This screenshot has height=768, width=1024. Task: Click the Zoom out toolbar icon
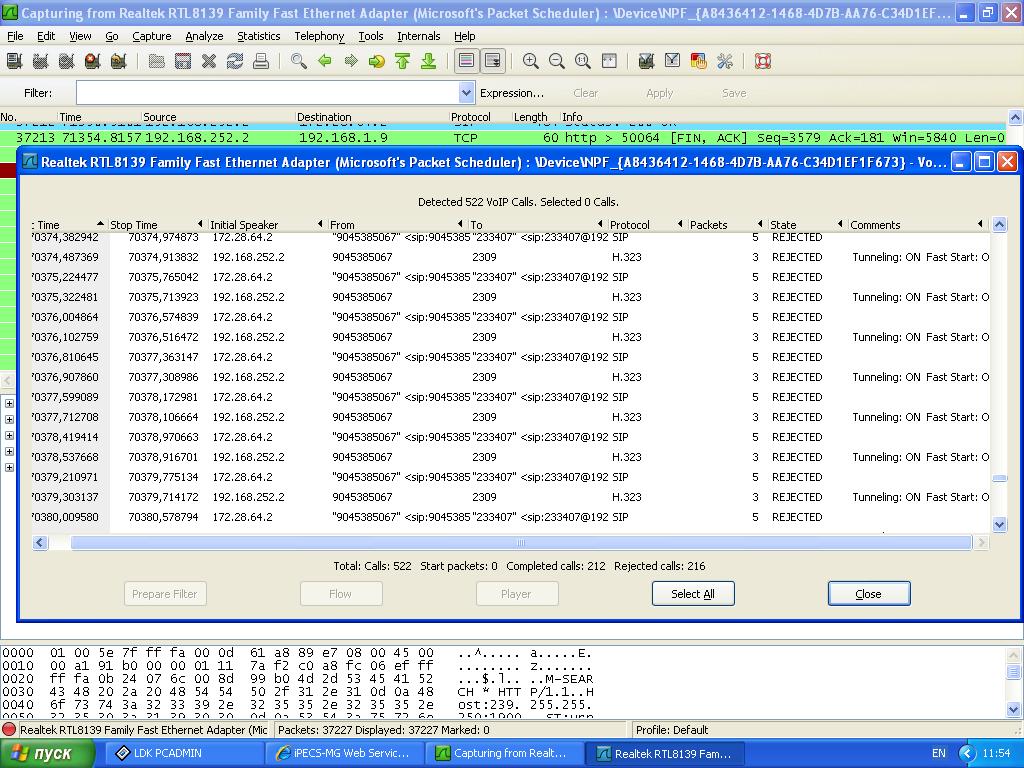pyautogui.click(x=557, y=62)
